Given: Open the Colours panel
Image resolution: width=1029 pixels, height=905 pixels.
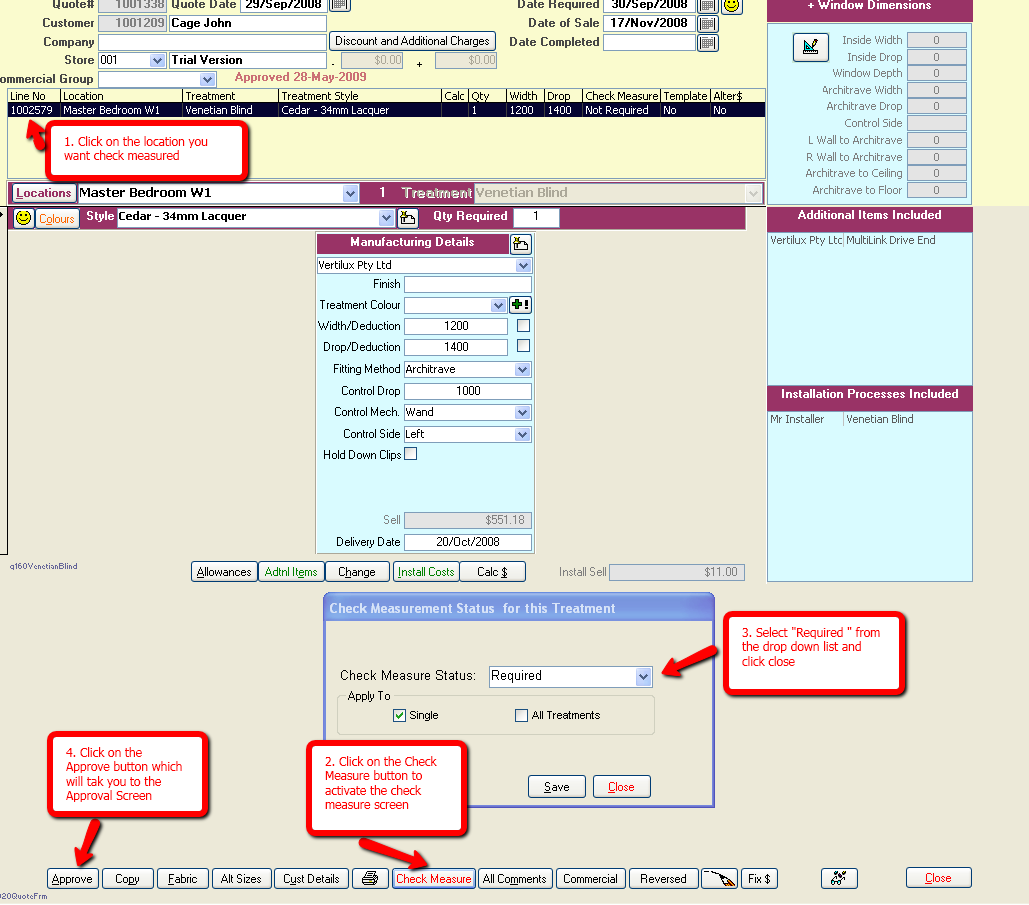Looking at the screenshot, I should 57,218.
